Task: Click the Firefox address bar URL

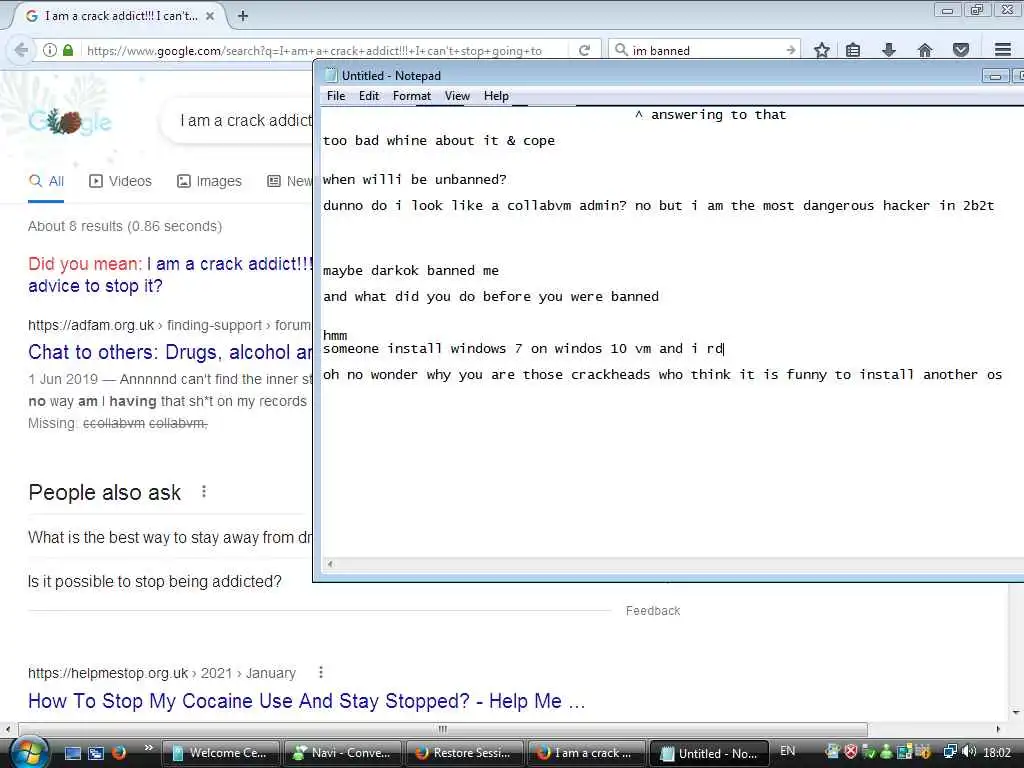Action: pyautogui.click(x=313, y=50)
